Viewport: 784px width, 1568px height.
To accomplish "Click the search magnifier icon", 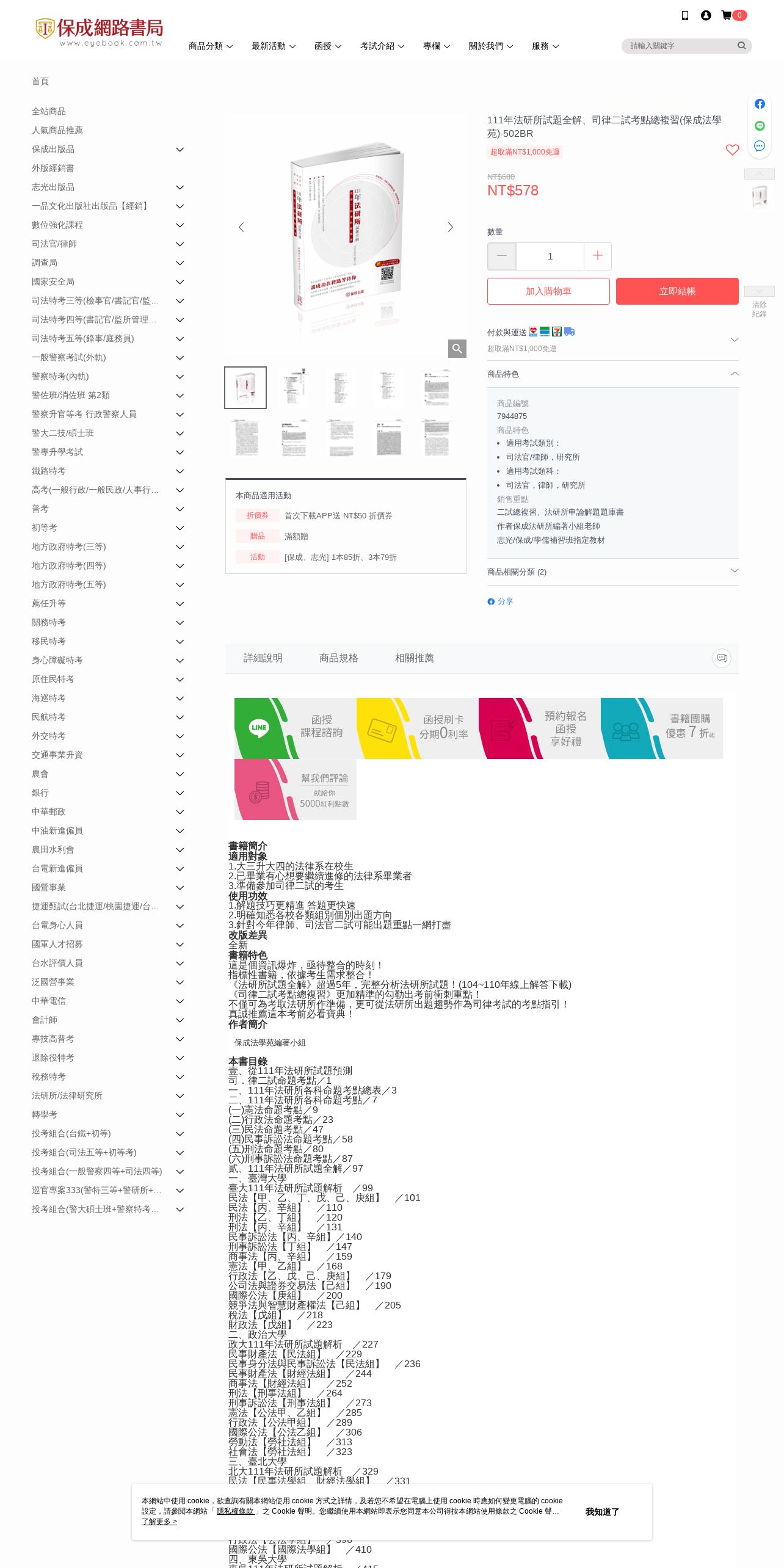I will pyautogui.click(x=741, y=46).
